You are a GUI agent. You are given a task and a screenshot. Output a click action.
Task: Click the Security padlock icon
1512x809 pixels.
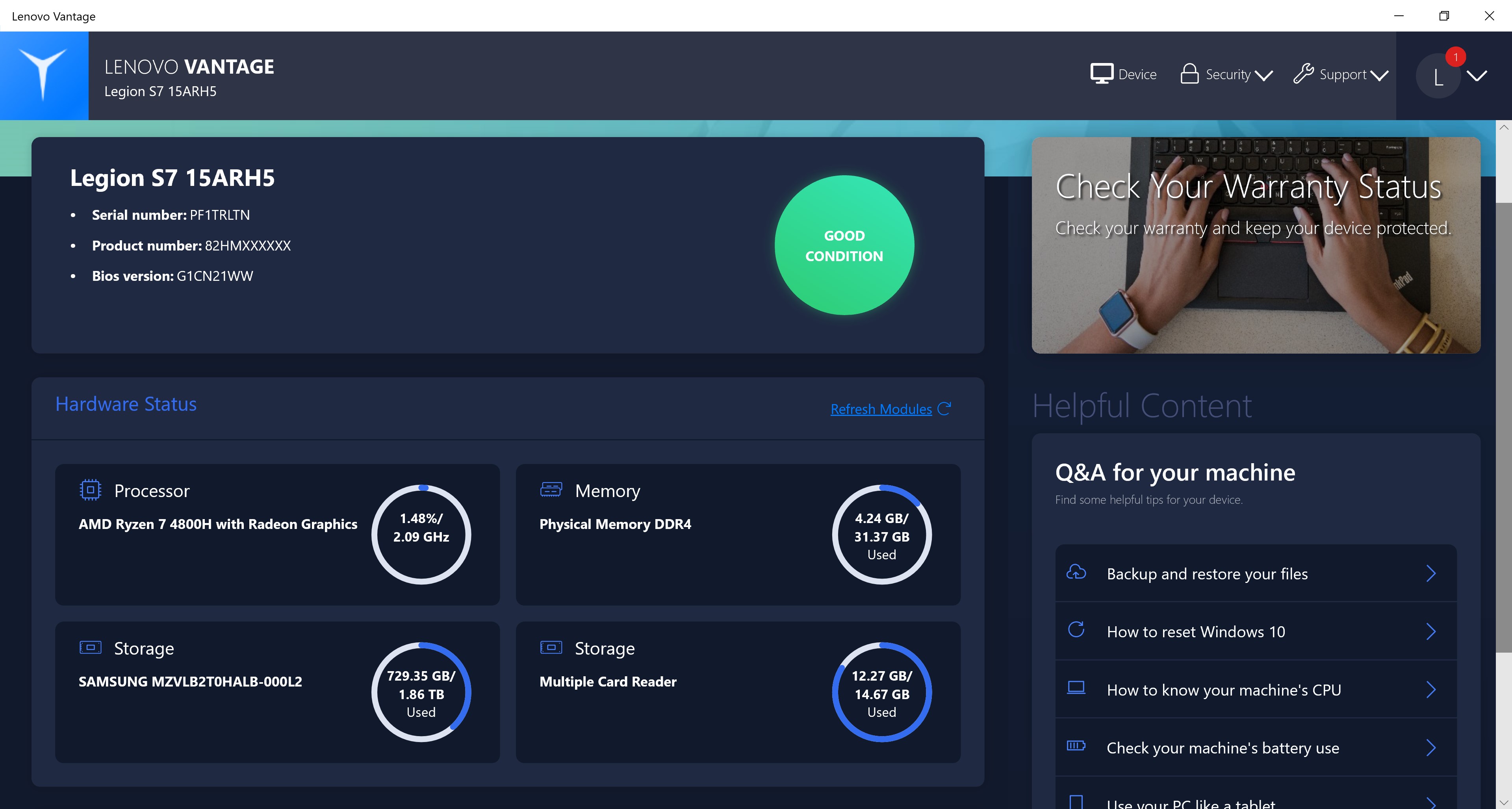pos(1189,74)
